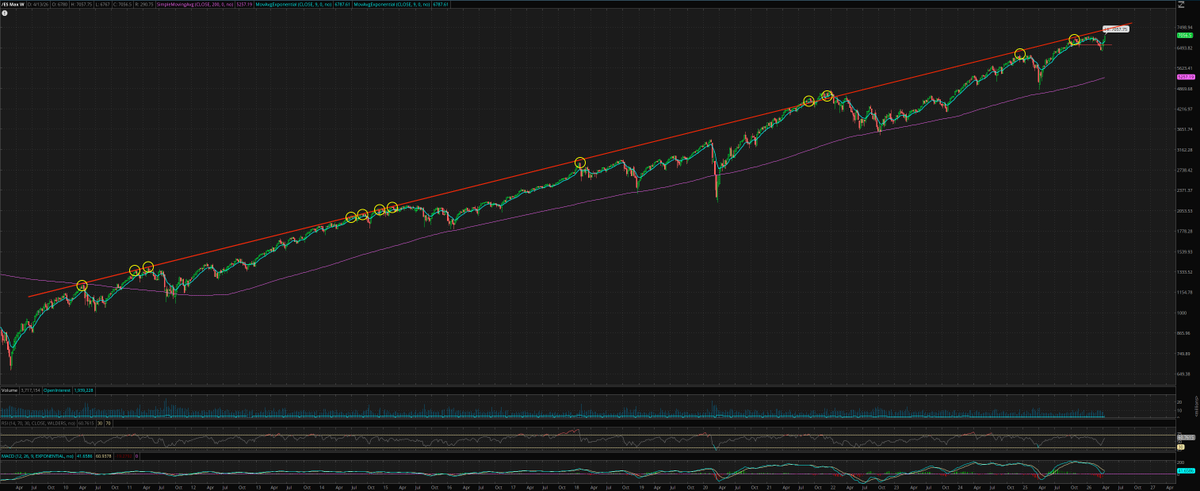Image resolution: width=1200 pixels, height=491 pixels.
Task: Click the 1,939,228 open interest value
Action: click(x=84, y=390)
